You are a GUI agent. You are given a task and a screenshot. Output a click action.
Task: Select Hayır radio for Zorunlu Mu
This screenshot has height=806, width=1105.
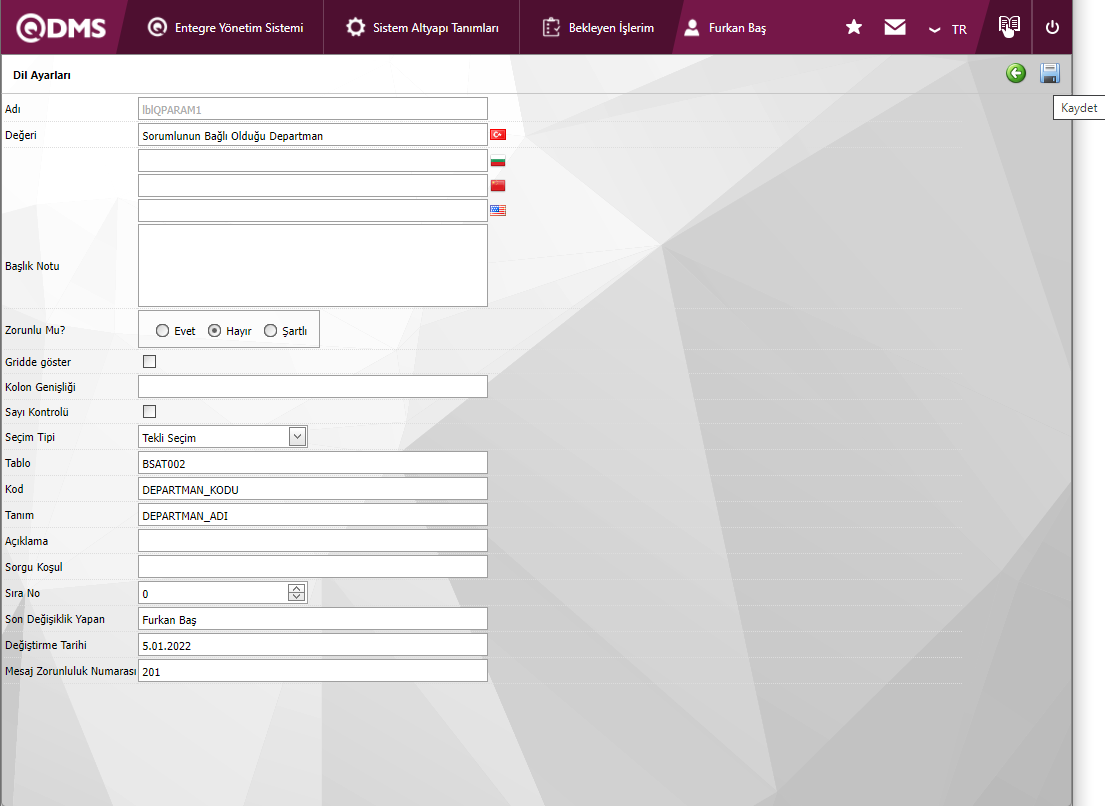[x=214, y=330]
